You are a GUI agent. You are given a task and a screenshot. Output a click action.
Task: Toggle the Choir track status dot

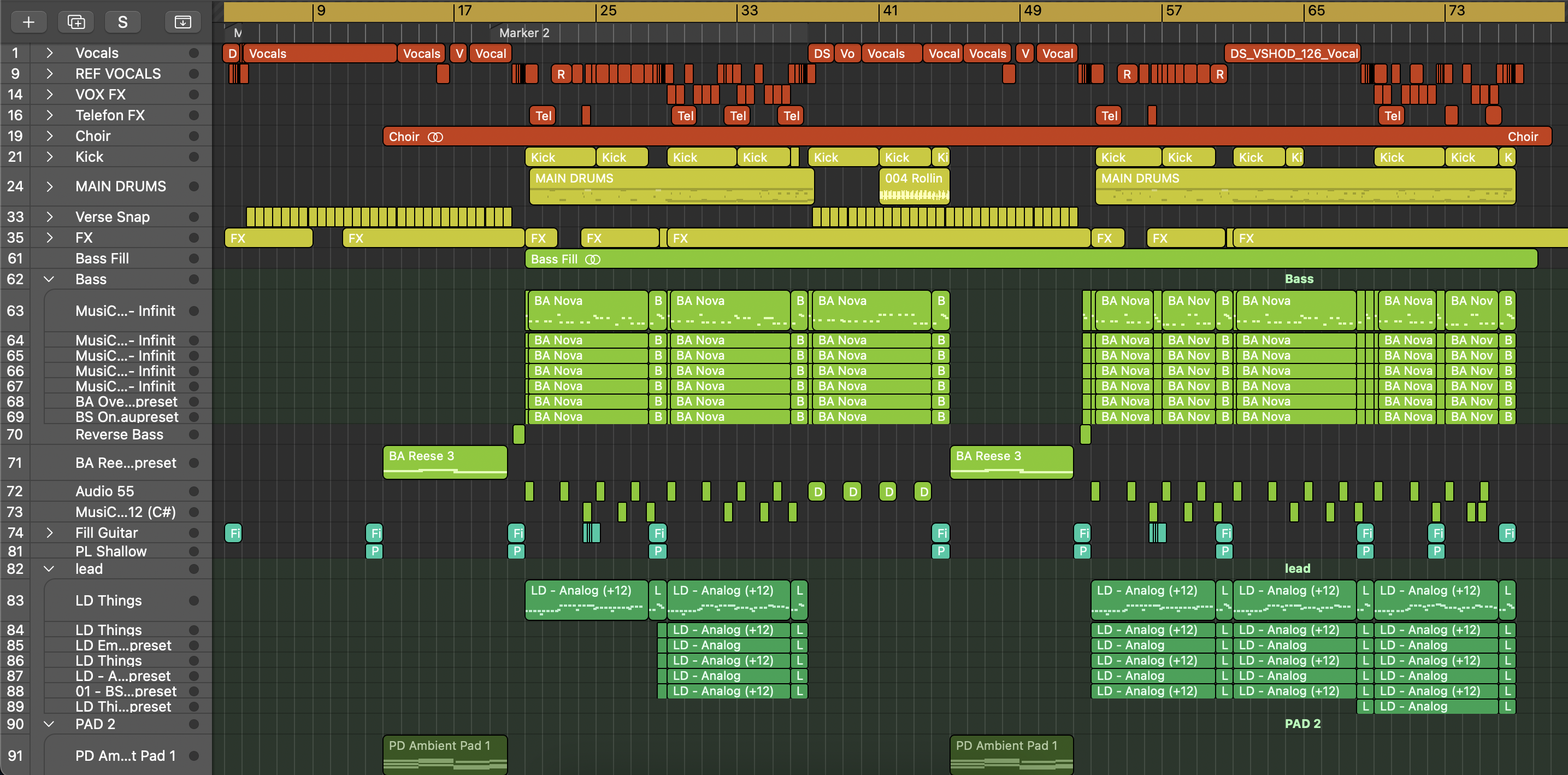click(194, 137)
